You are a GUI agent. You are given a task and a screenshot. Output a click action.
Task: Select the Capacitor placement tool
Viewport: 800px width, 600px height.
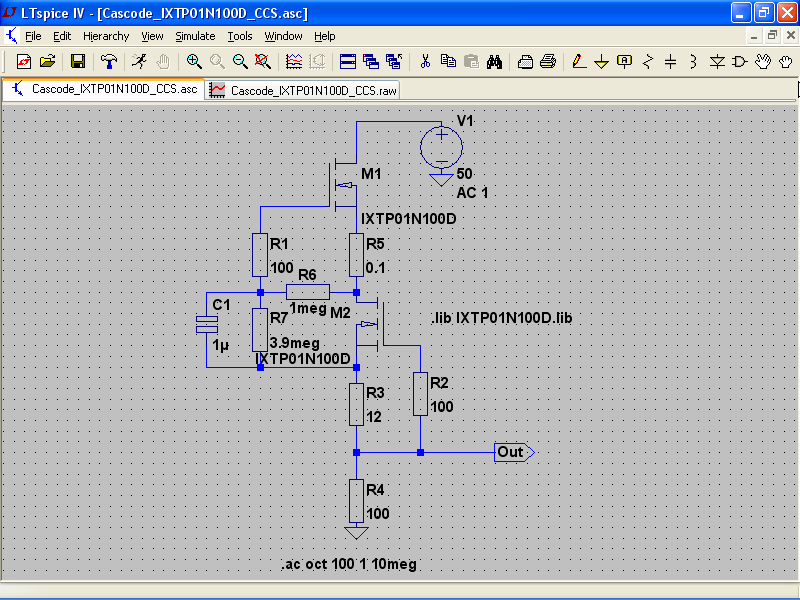pos(670,62)
